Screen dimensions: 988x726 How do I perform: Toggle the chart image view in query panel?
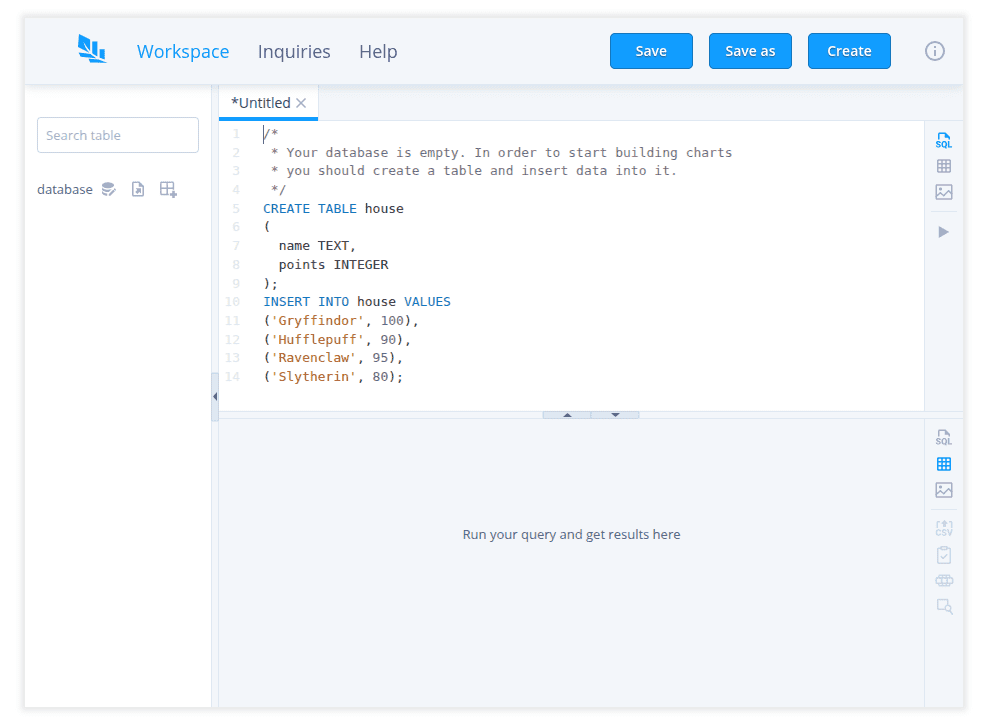[943, 191]
